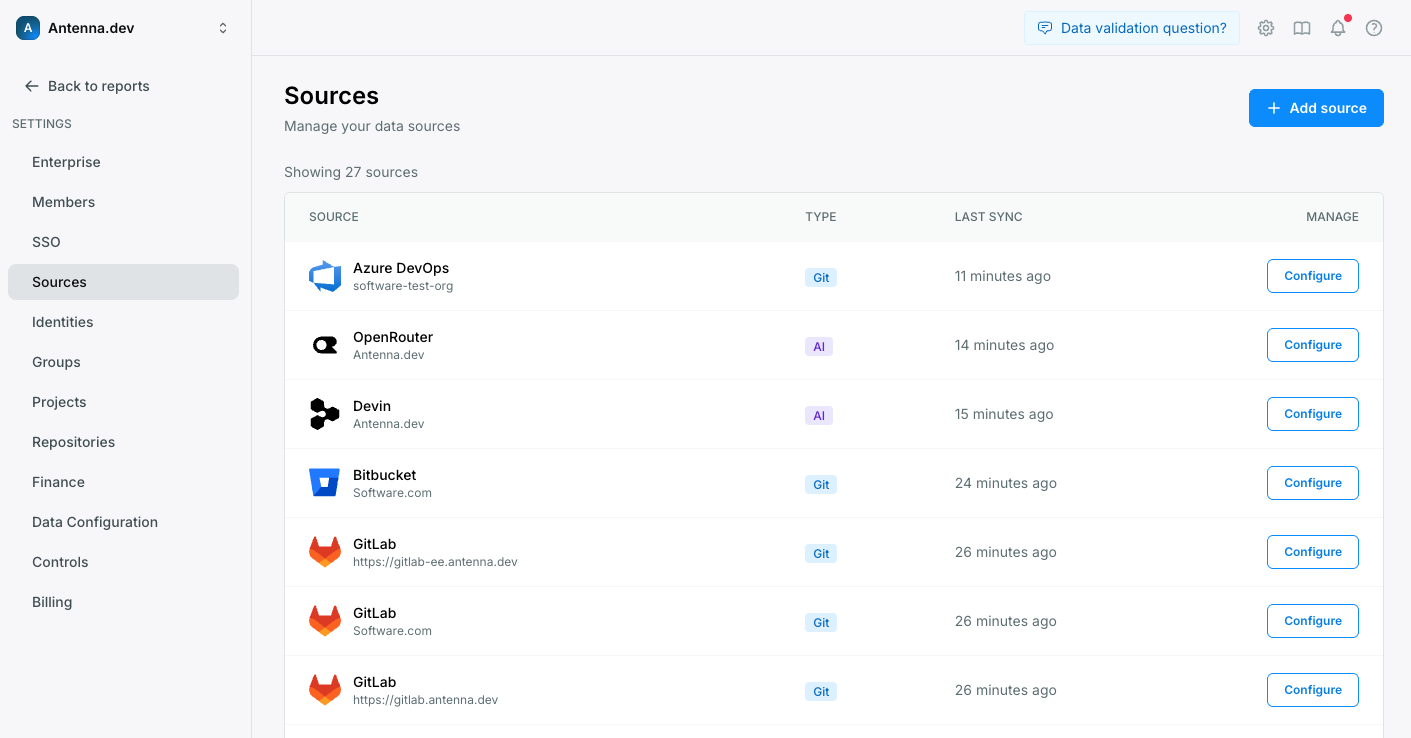Open the notifications bell icon
This screenshot has height=738, width=1411.
pos(1338,28)
